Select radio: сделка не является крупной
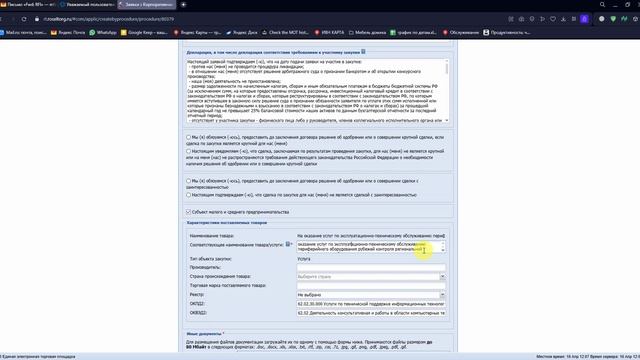Screen dimensions: 640x360 pos(189,151)
